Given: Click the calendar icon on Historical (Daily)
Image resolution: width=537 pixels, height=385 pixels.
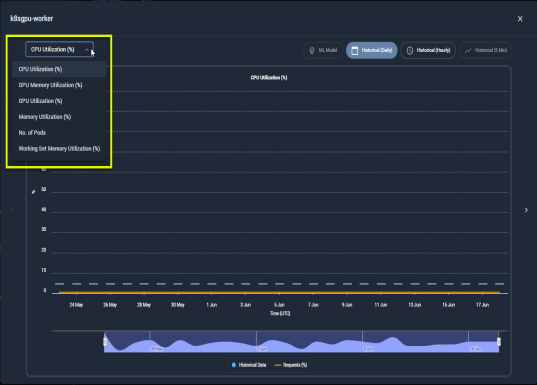Looking at the screenshot, I should (x=355, y=51).
